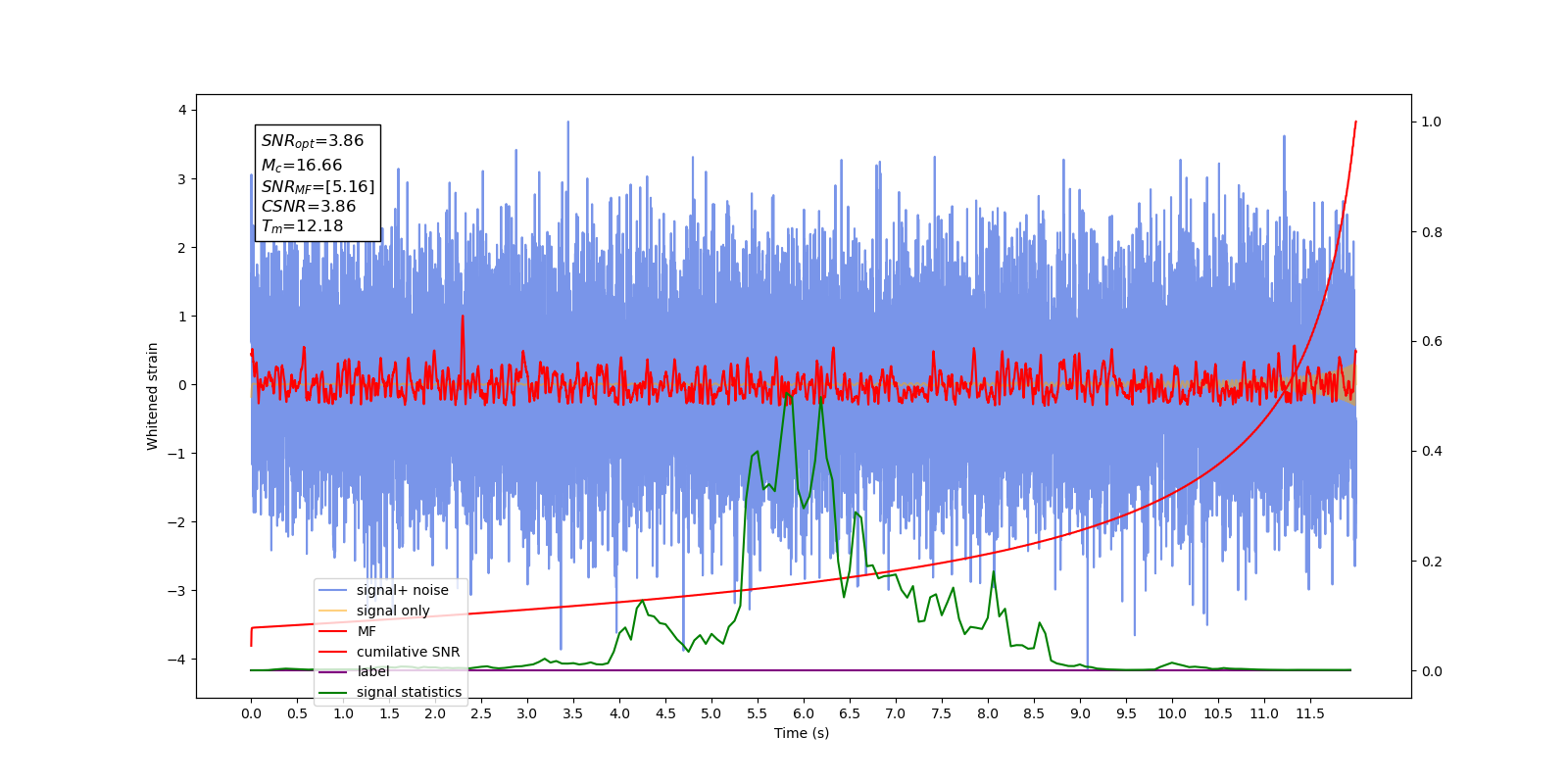Click the red MF spike near 2.3 seconds
Screen dimensions: 1568x784
click(x=462, y=318)
